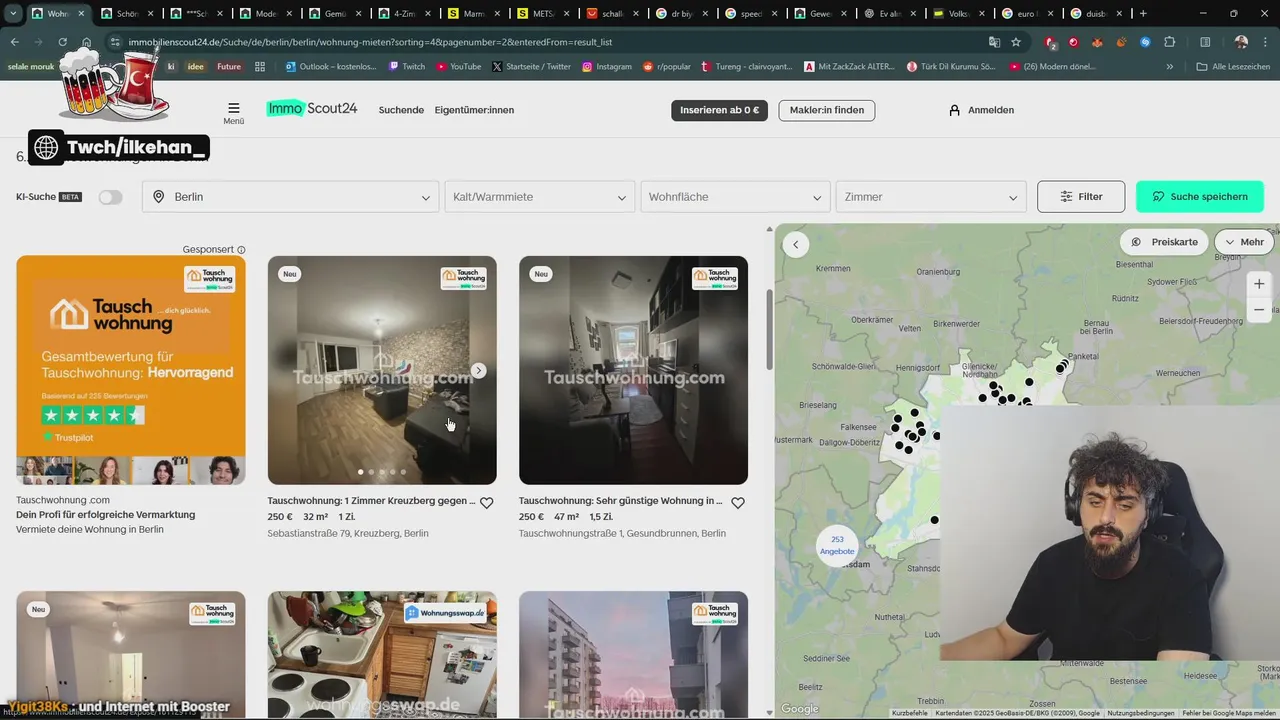
Task: Open the Kalt/Warmmiete dropdown
Action: 539,197
